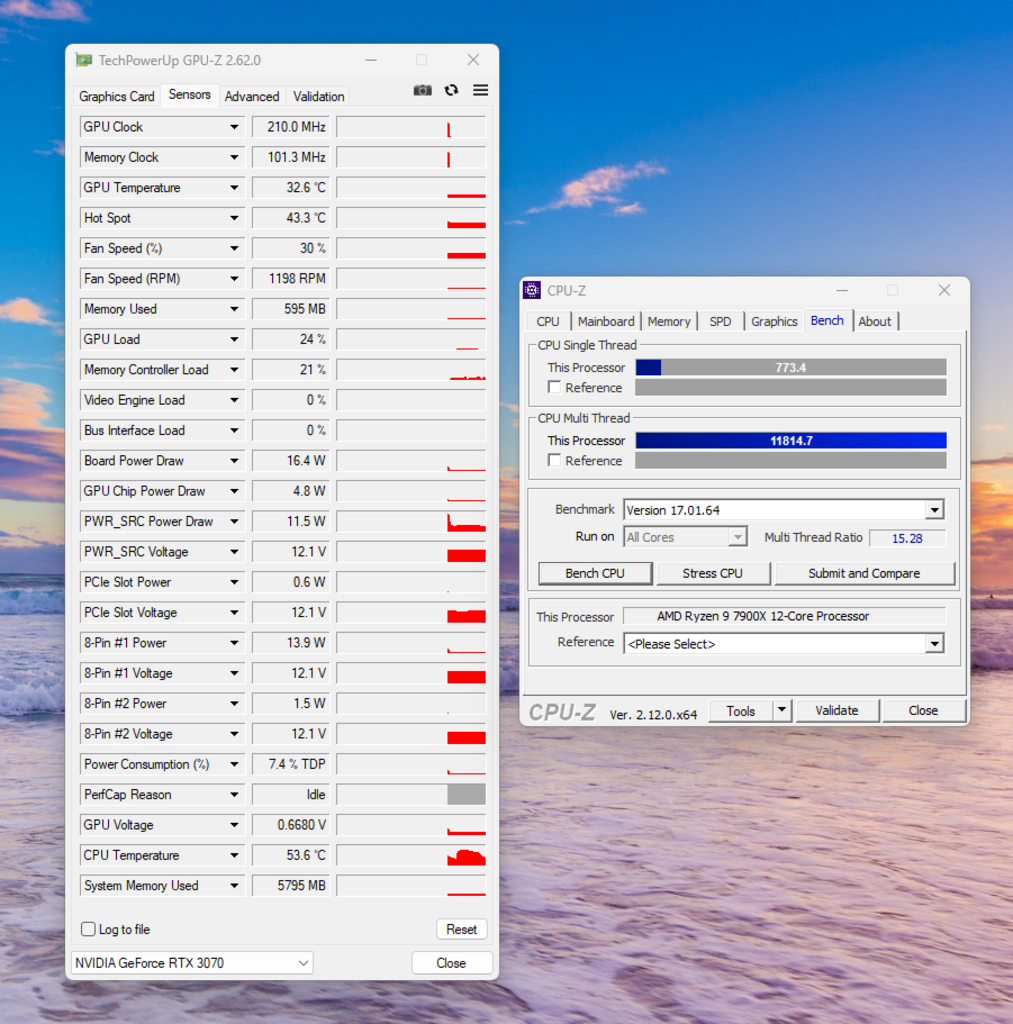Tick Reference checkbox under CPU Single Thread
This screenshot has width=1013, height=1024.
pos(555,387)
